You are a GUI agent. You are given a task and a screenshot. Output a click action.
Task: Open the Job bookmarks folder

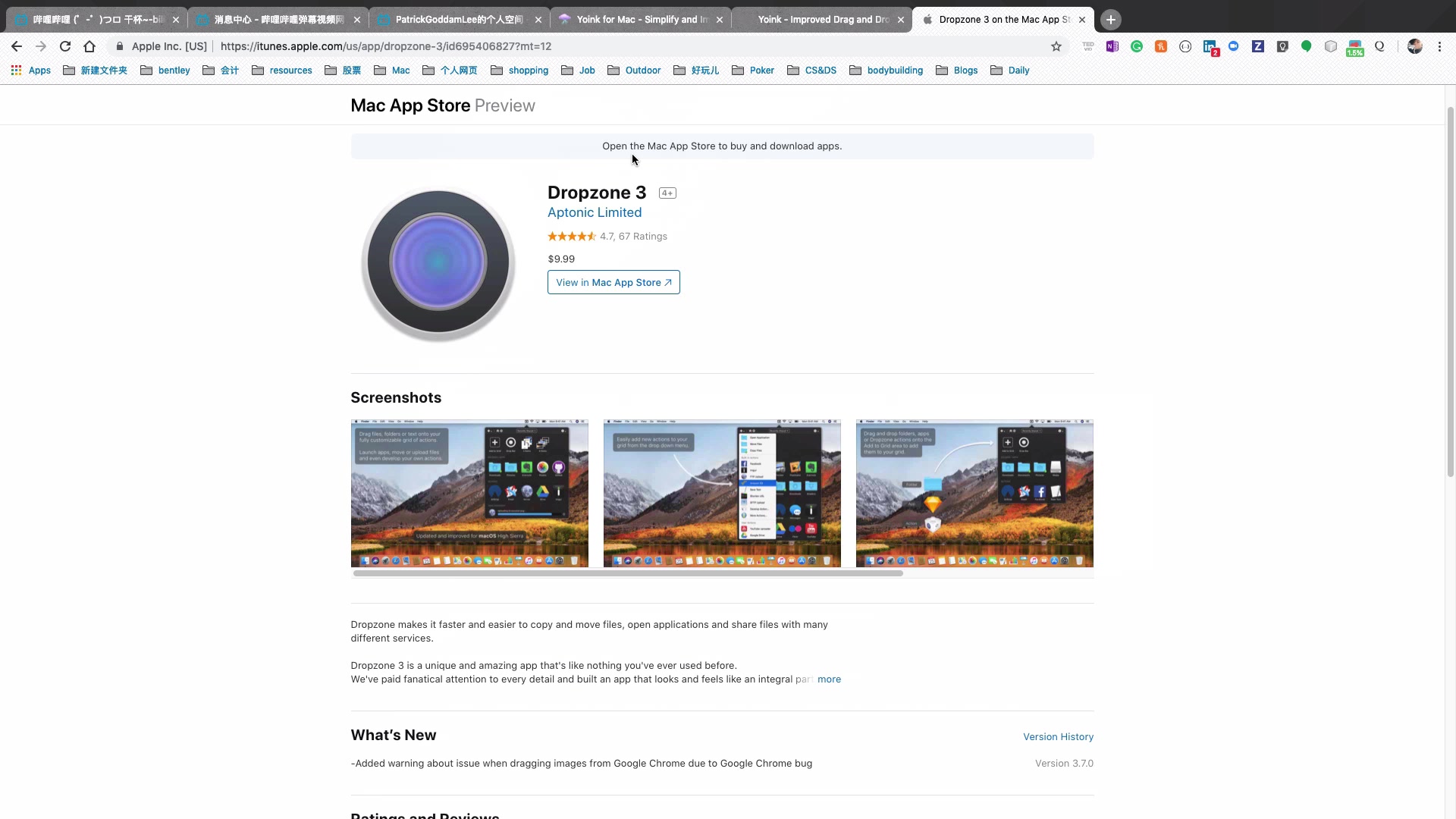(578, 71)
